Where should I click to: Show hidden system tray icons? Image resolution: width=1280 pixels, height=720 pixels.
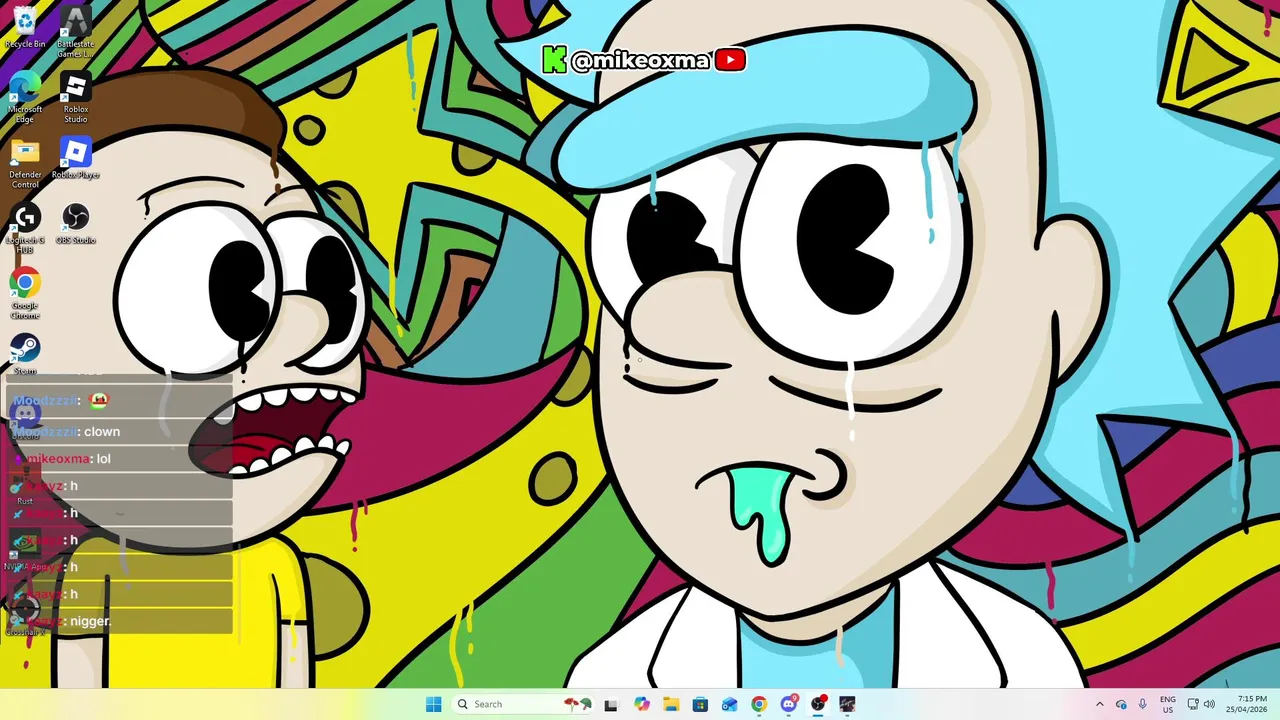[1100, 704]
